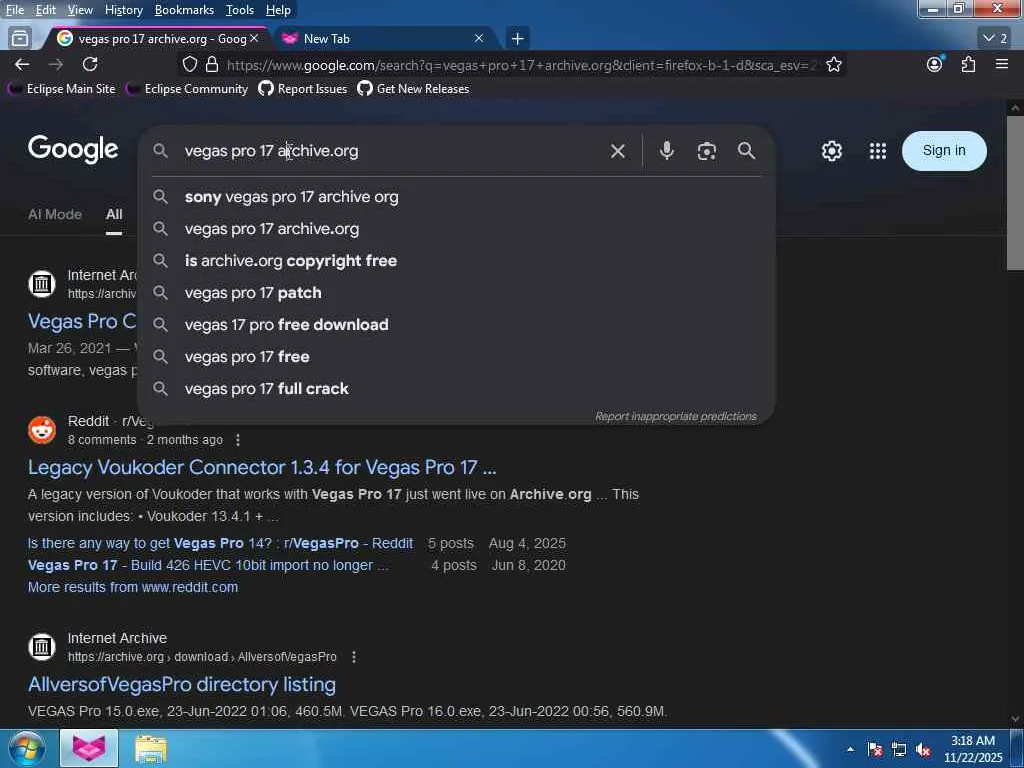This screenshot has width=1024, height=768.
Task: Bookmark this page with the star icon
Action: pos(833,64)
